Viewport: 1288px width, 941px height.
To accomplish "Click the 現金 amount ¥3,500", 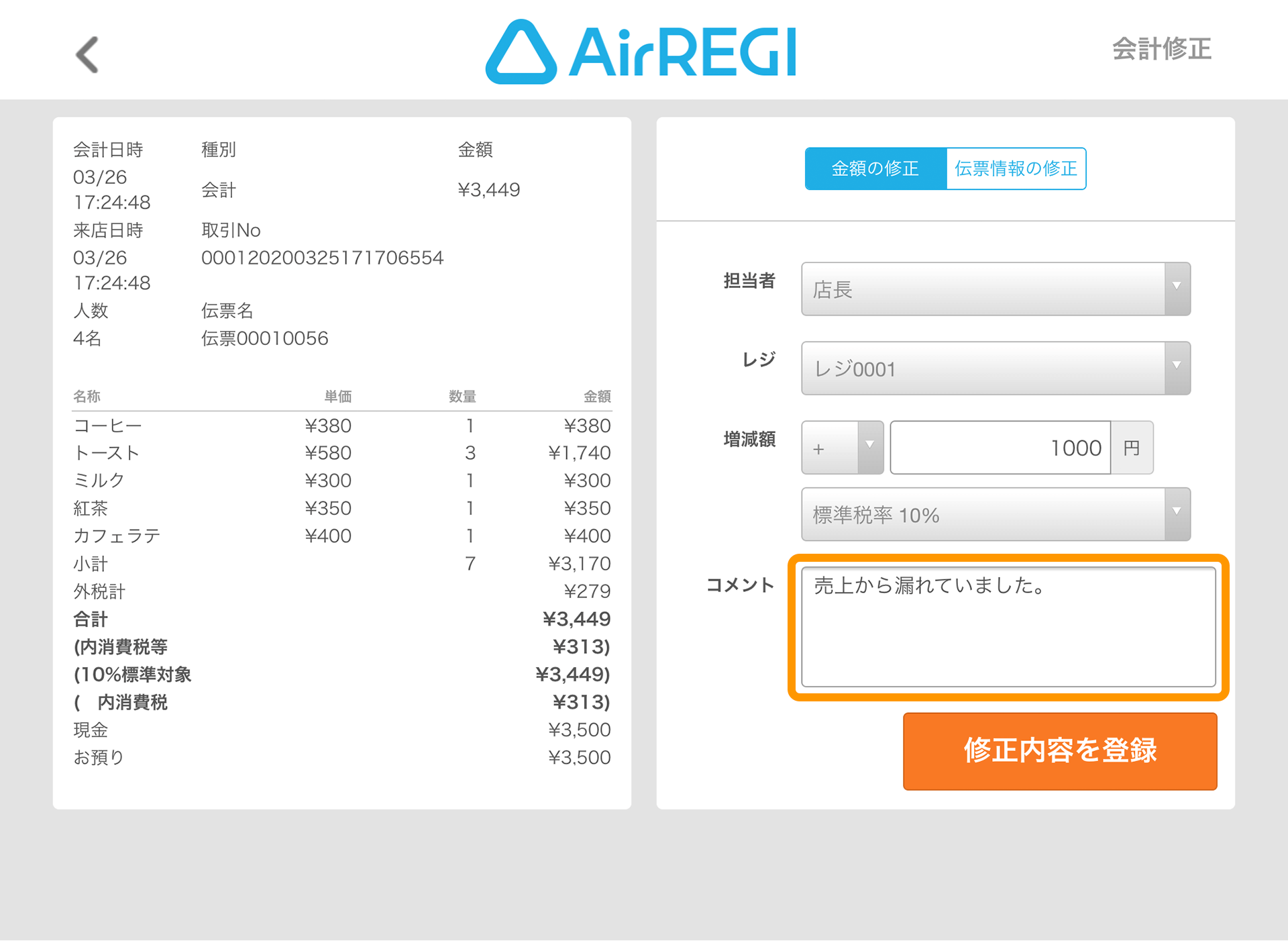I will tap(580, 730).
